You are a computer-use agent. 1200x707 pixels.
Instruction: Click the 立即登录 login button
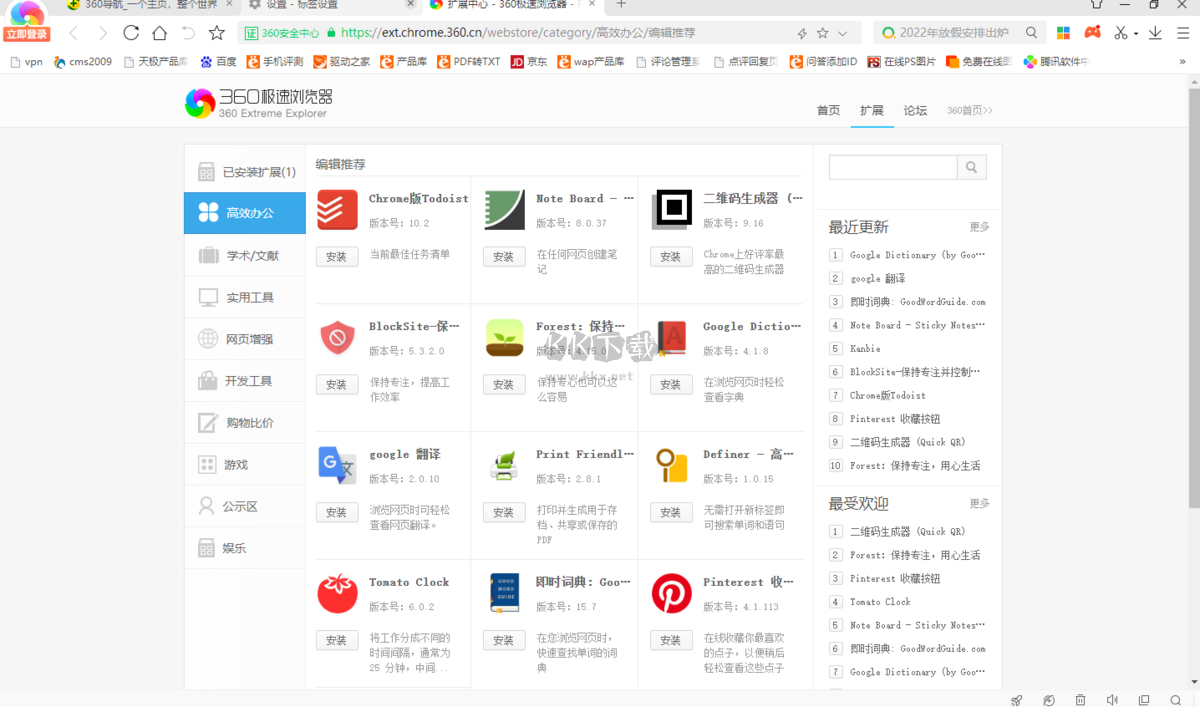click(x=27, y=34)
